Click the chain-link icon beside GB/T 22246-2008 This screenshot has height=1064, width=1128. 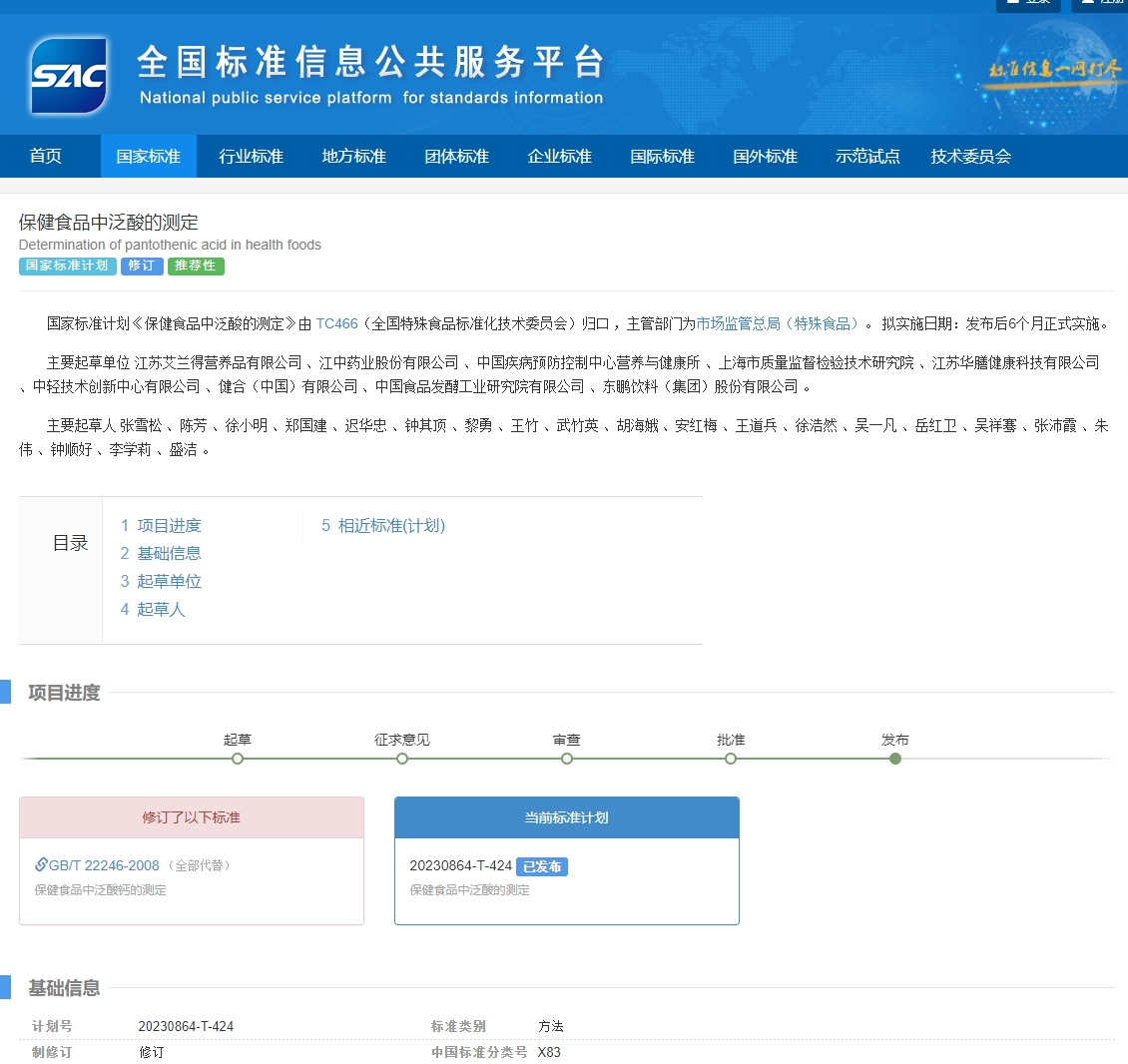[x=41, y=864]
